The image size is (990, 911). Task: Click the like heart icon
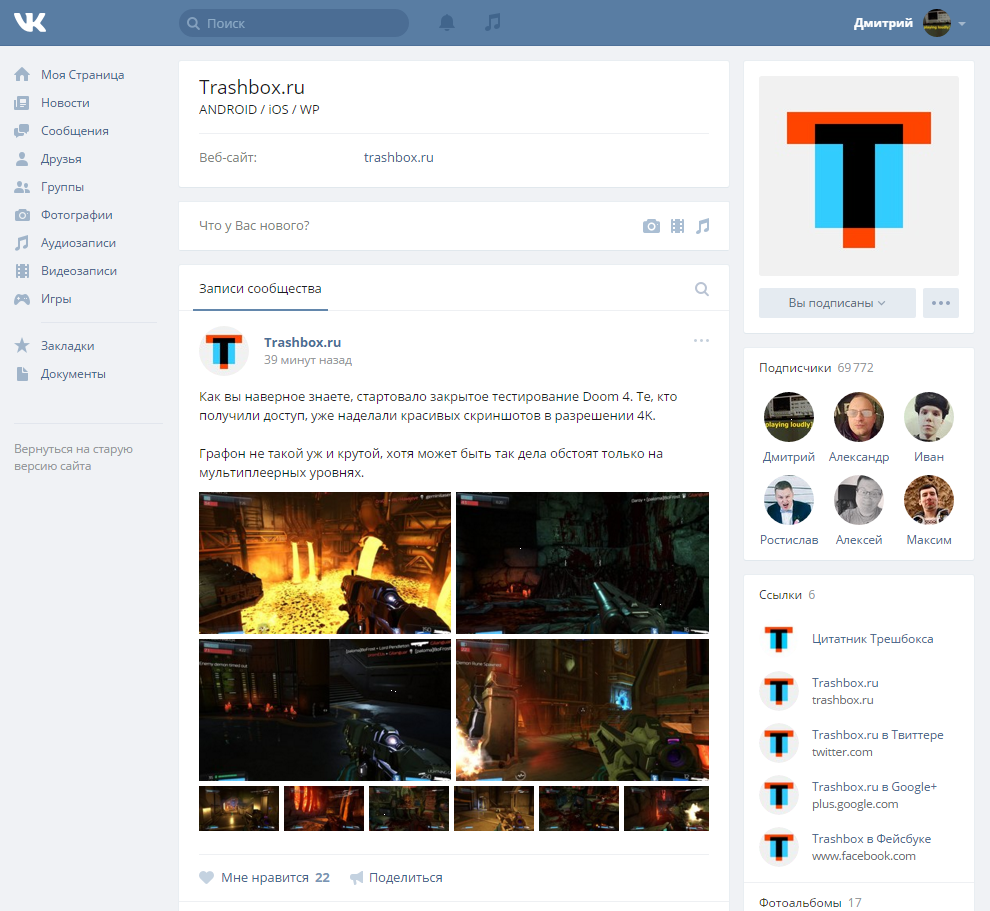pyautogui.click(x=206, y=878)
